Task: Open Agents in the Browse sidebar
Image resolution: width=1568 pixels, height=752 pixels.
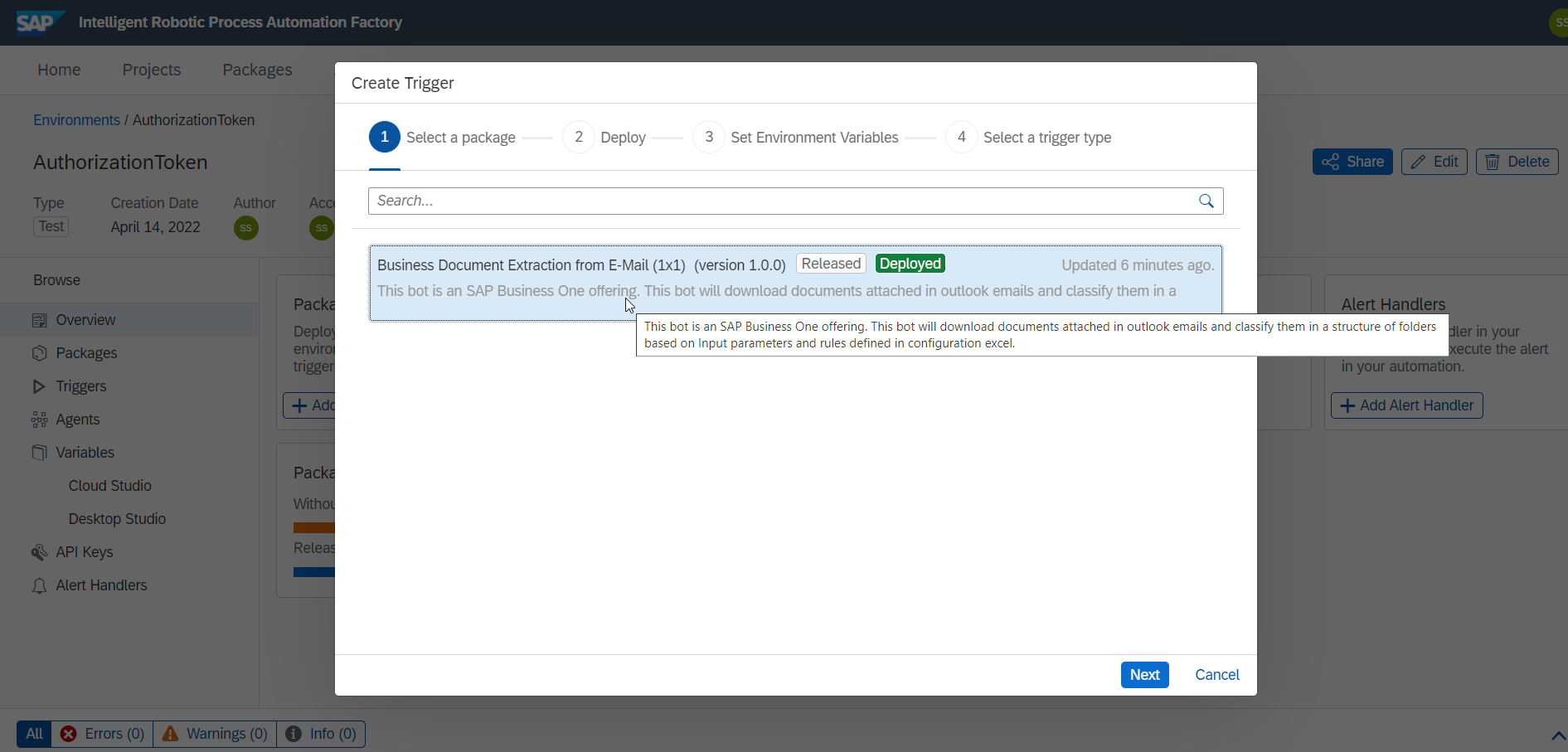Action: click(129, 420)
